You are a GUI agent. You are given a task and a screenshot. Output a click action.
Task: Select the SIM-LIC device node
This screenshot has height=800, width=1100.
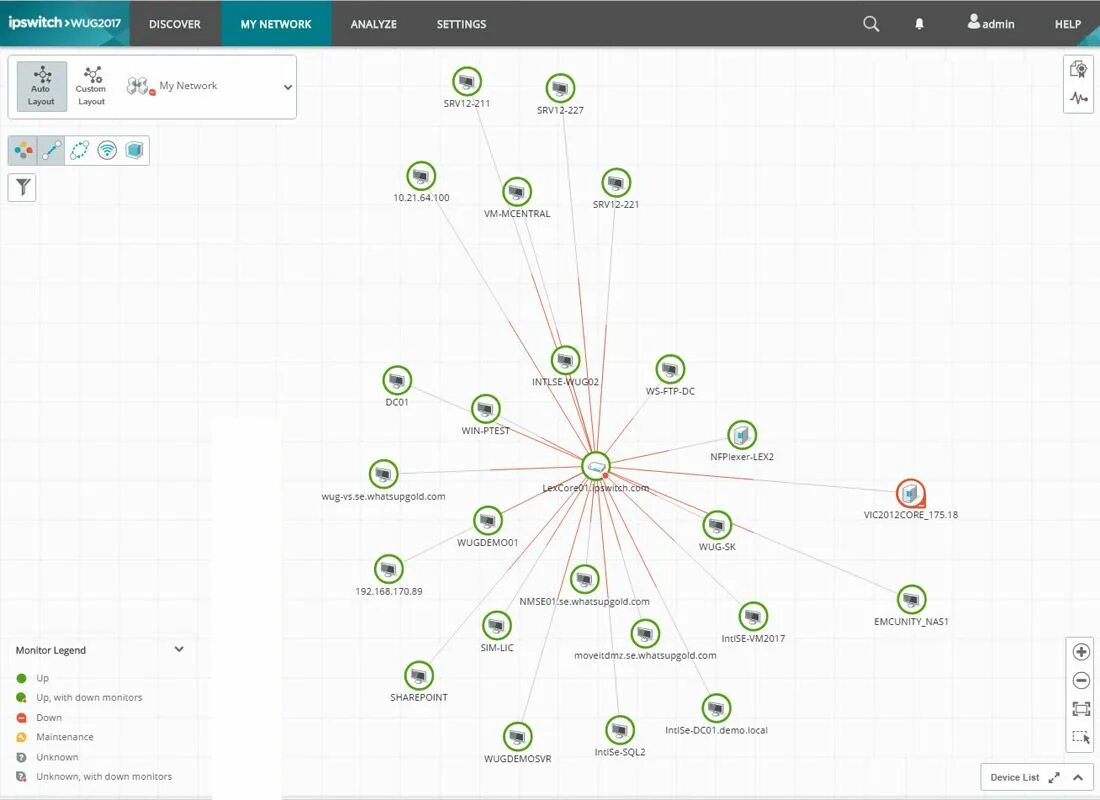click(x=497, y=625)
